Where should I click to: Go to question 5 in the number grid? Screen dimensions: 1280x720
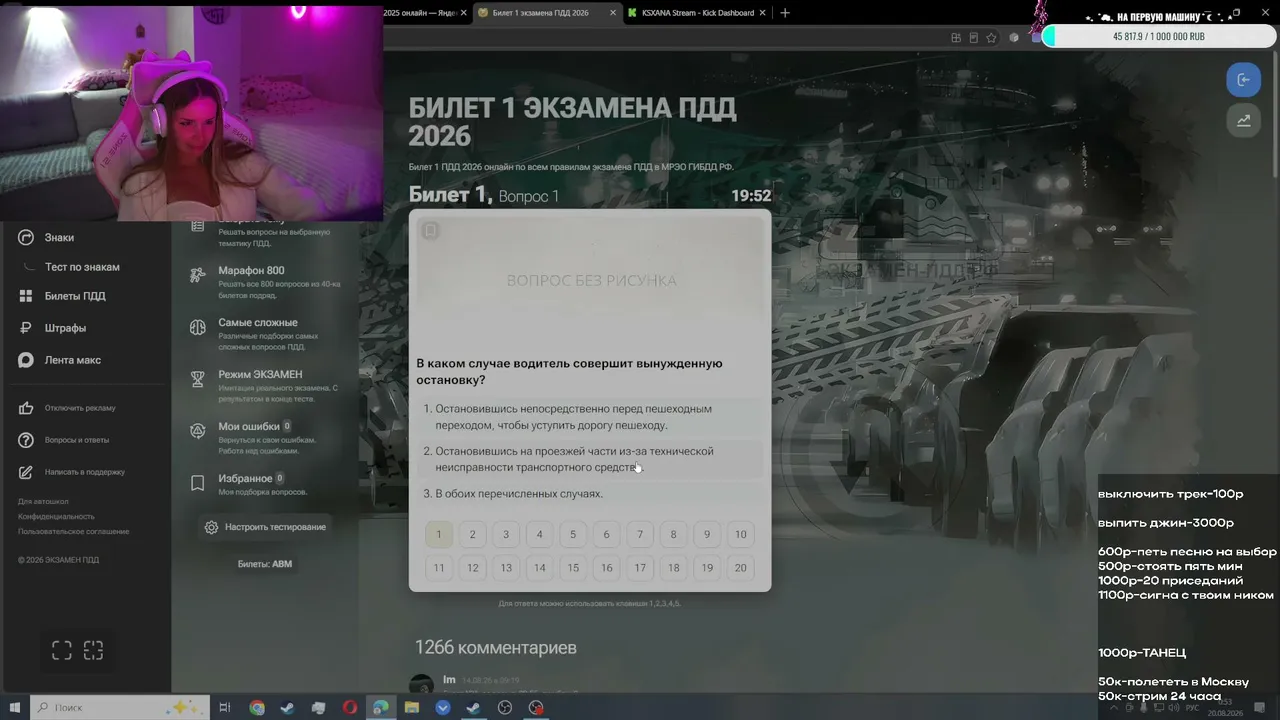point(573,534)
